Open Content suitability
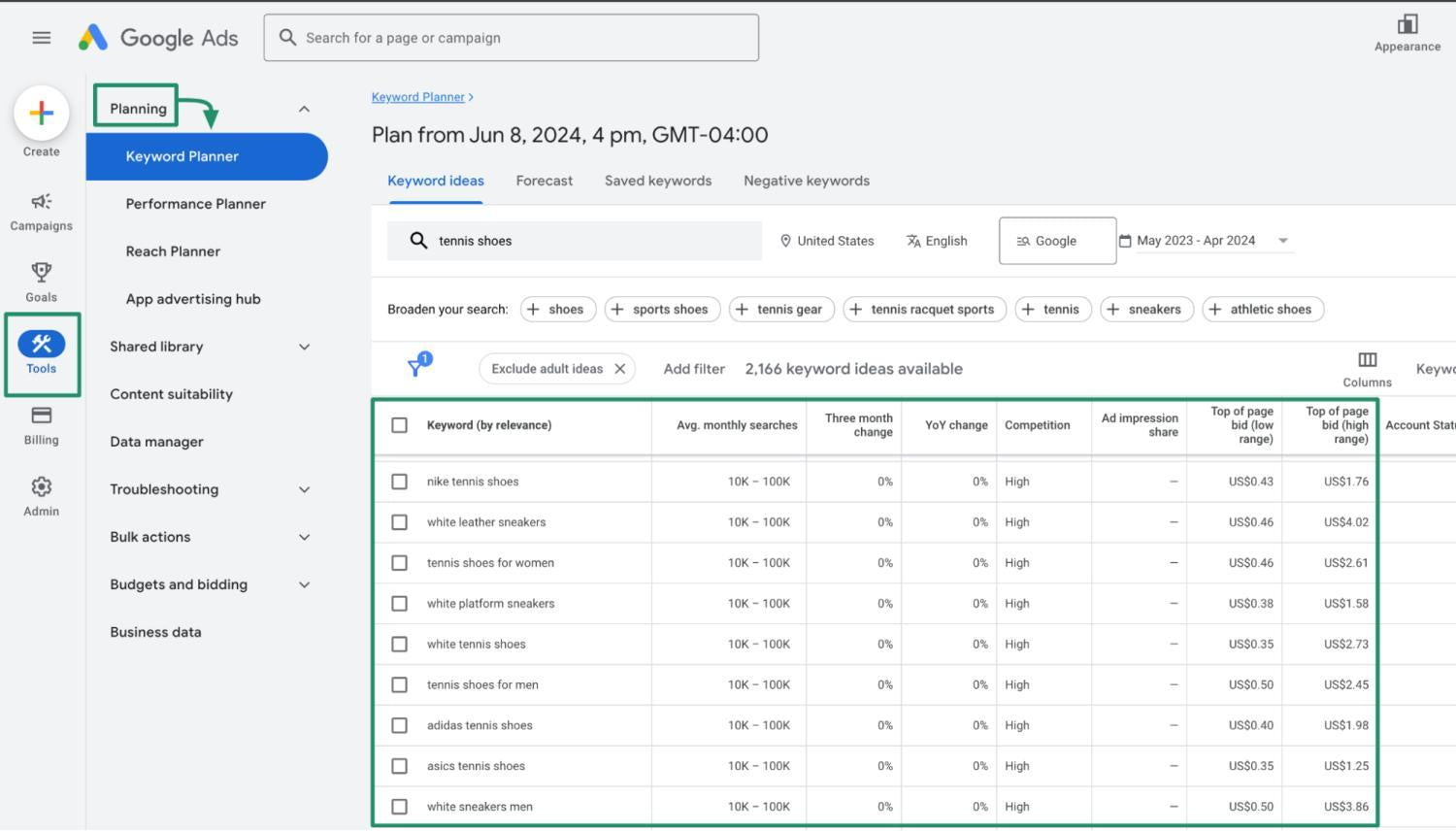The height and width of the screenshot is (831, 1456). [x=171, y=394]
